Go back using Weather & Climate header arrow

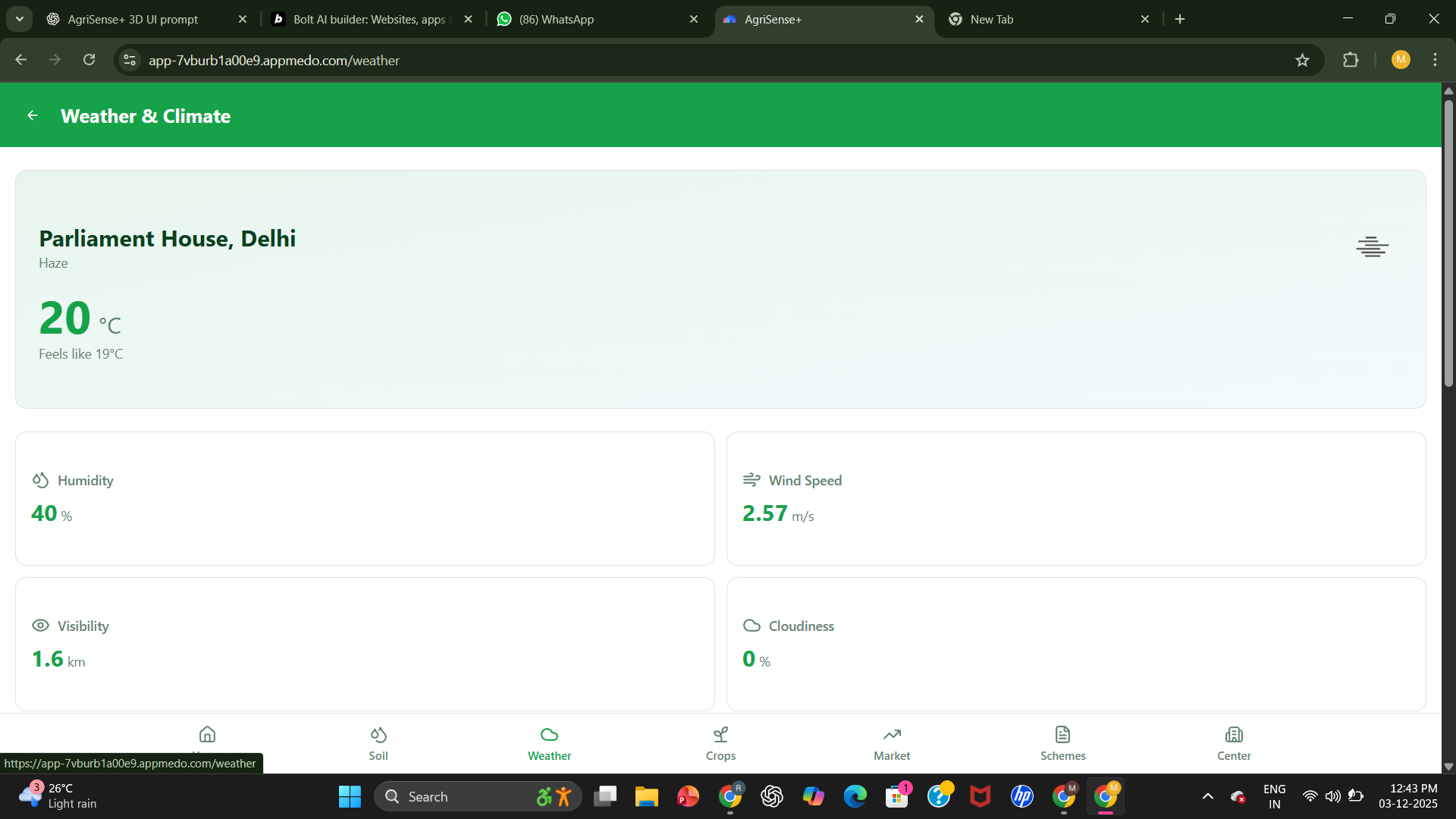pyautogui.click(x=33, y=115)
